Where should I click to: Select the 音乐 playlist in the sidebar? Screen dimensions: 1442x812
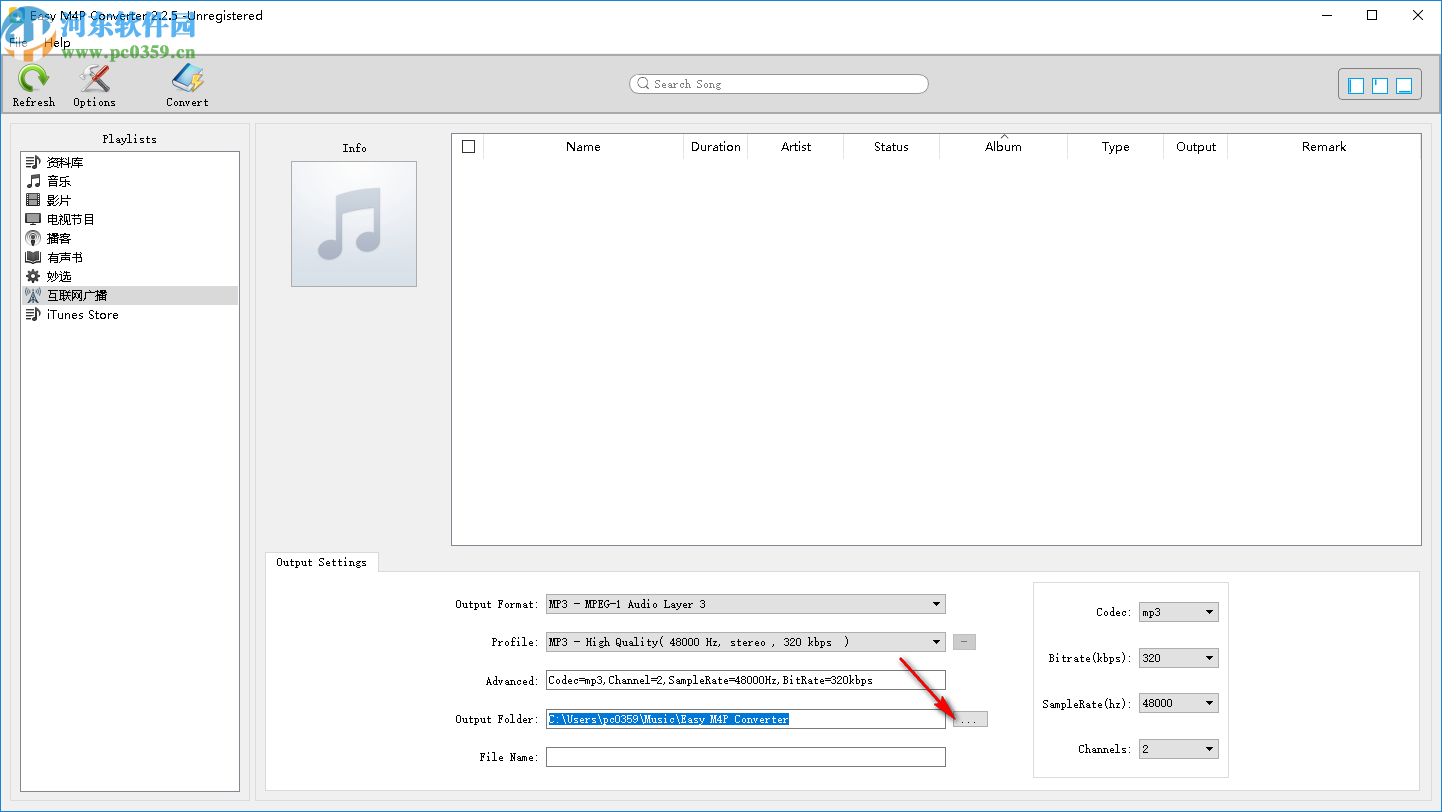tap(58, 181)
